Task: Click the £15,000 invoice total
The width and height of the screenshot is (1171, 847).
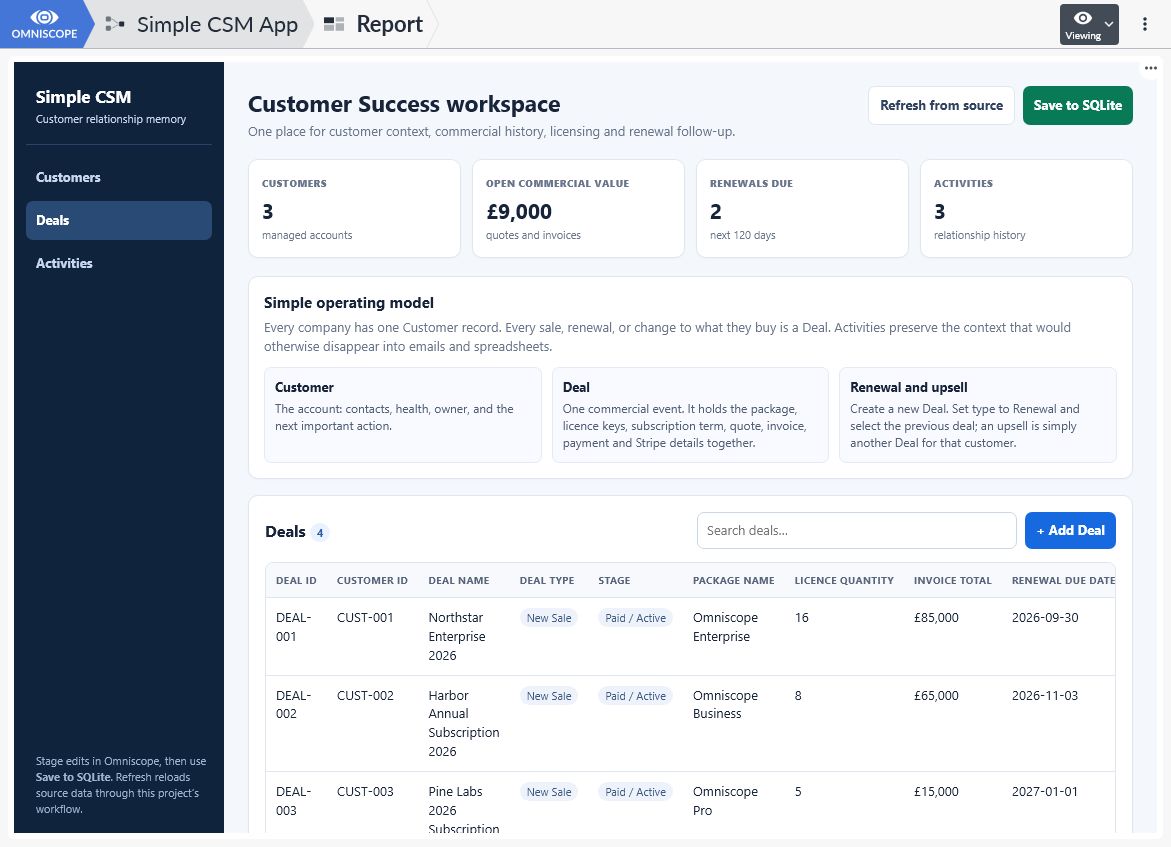Action: [x=936, y=792]
